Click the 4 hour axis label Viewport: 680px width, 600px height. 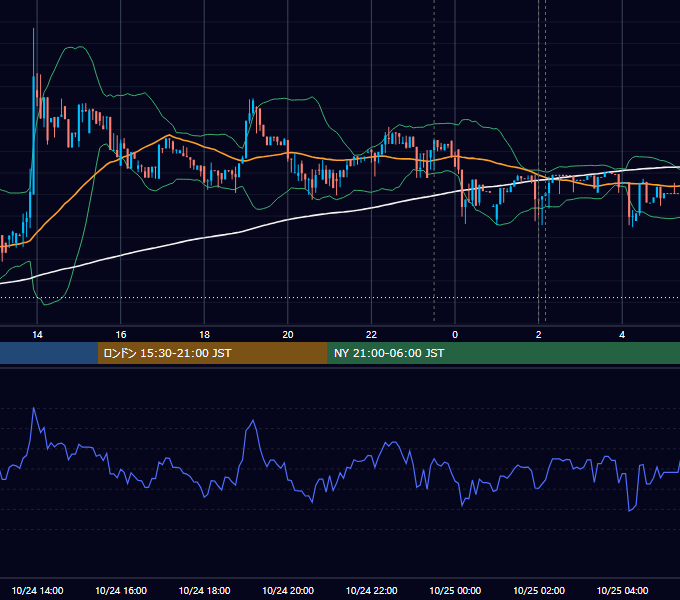(622, 335)
